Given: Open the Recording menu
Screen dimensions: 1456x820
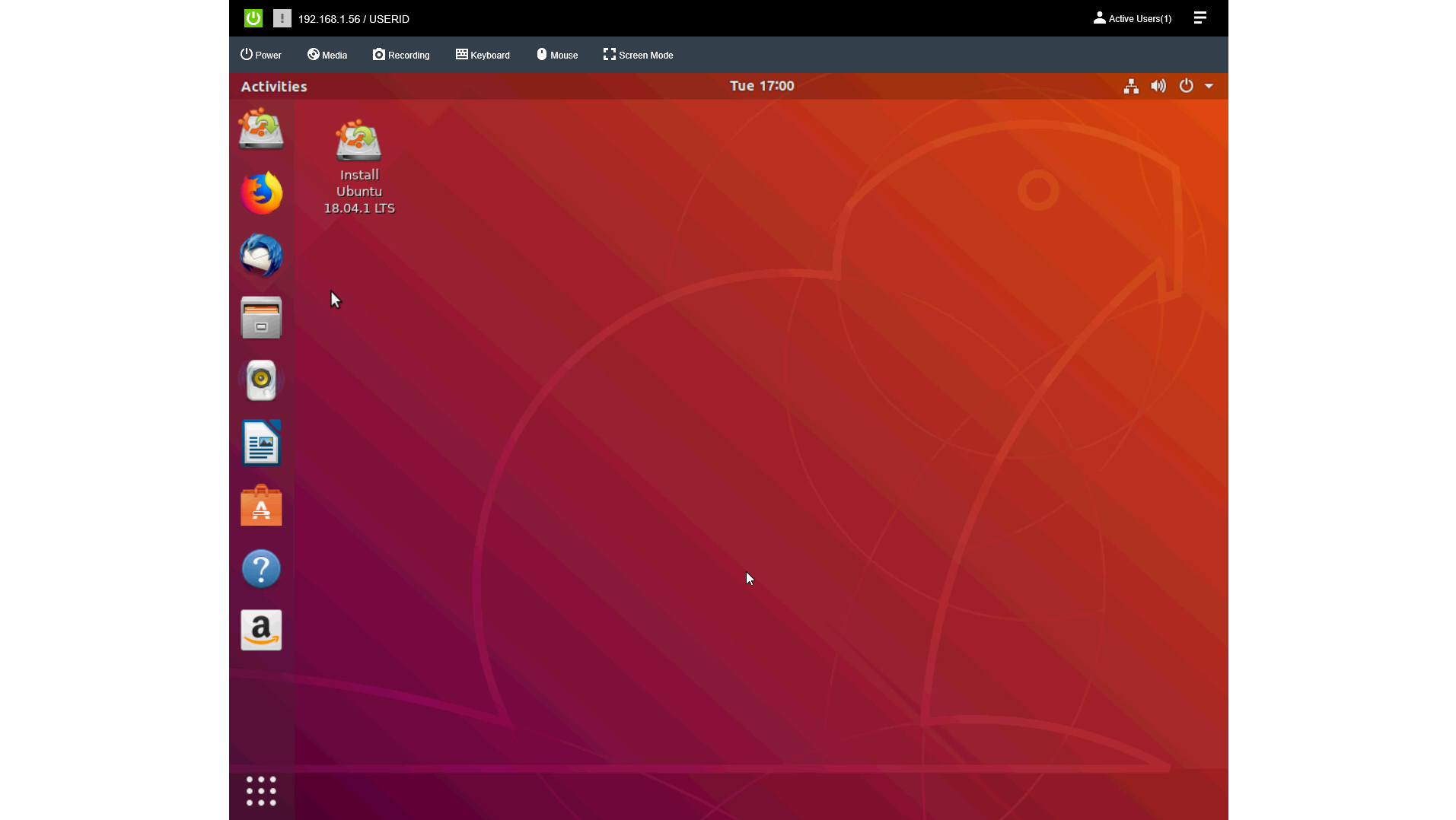Looking at the screenshot, I should tap(401, 55).
